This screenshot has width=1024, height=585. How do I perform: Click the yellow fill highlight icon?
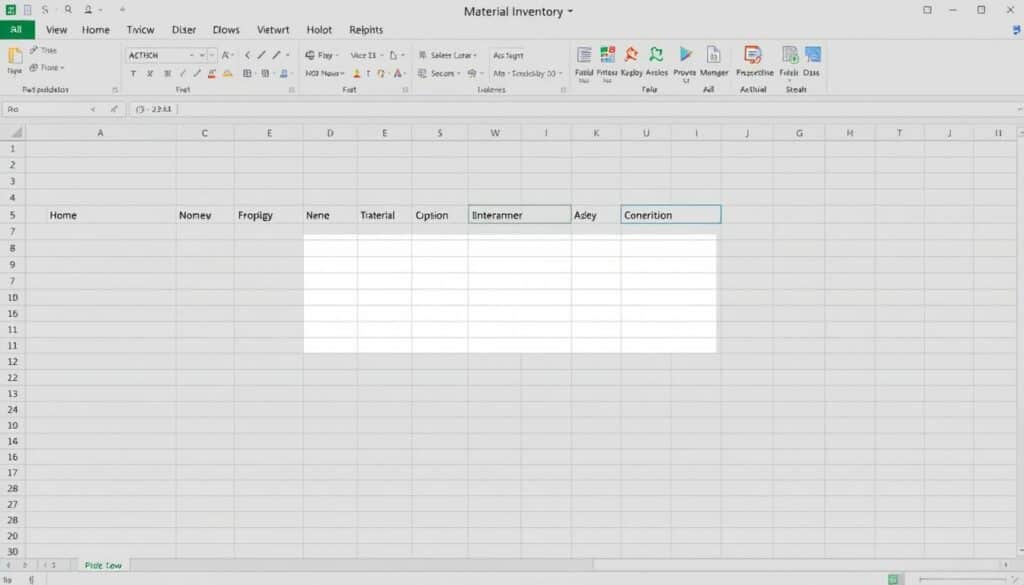(227, 74)
